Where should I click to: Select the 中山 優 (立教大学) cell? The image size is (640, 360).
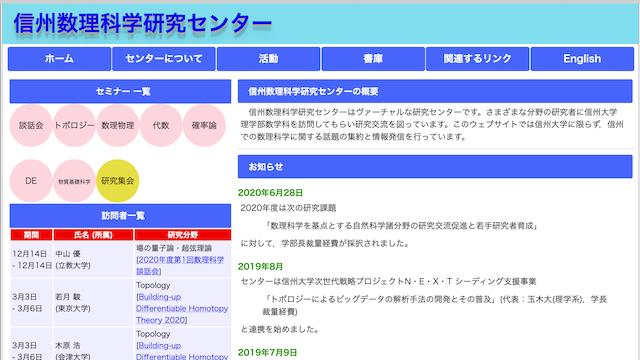coord(93,260)
